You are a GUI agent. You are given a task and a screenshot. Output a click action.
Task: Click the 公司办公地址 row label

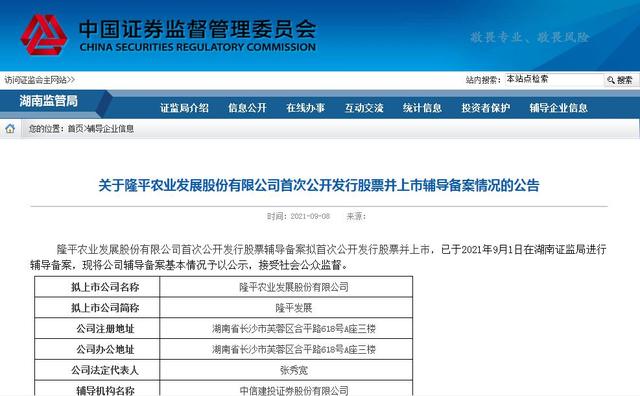[x=105, y=349]
